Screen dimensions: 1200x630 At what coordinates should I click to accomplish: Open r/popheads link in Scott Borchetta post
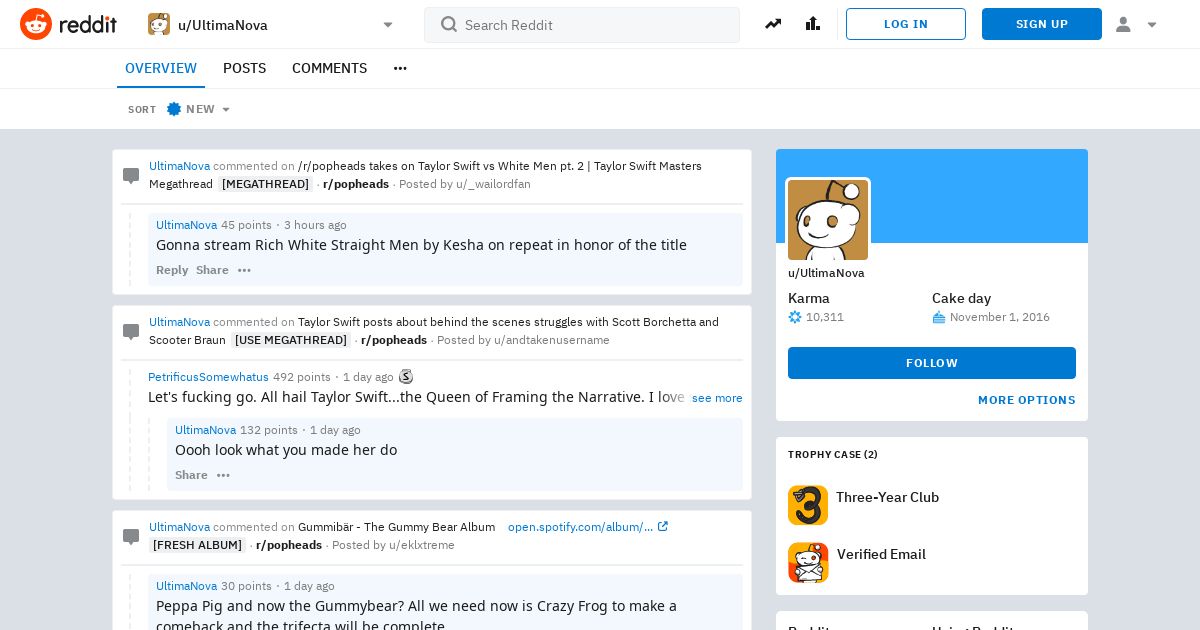coord(394,340)
